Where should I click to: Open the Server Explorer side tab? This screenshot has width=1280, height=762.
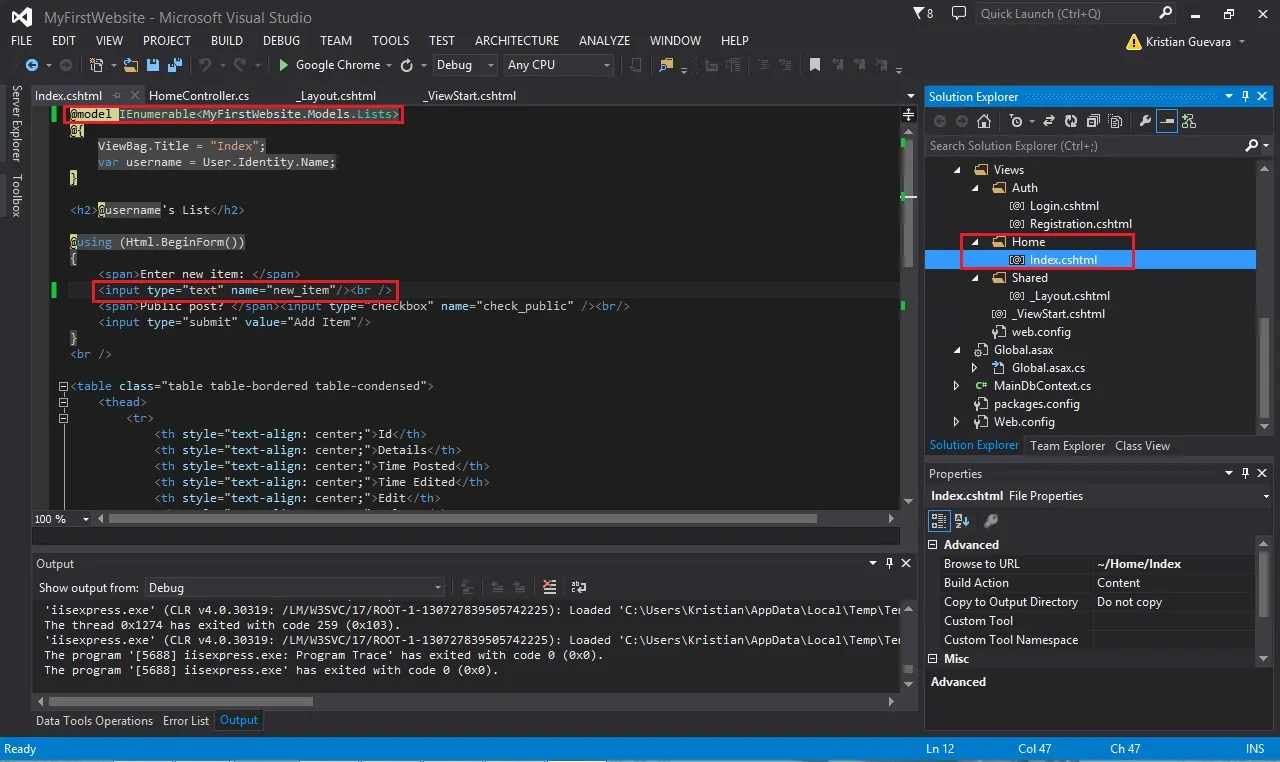pyautogui.click(x=16, y=124)
